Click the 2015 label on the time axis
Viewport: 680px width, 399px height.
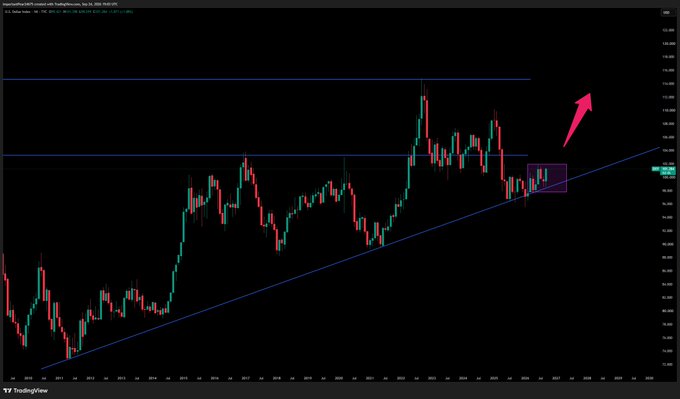click(x=183, y=378)
